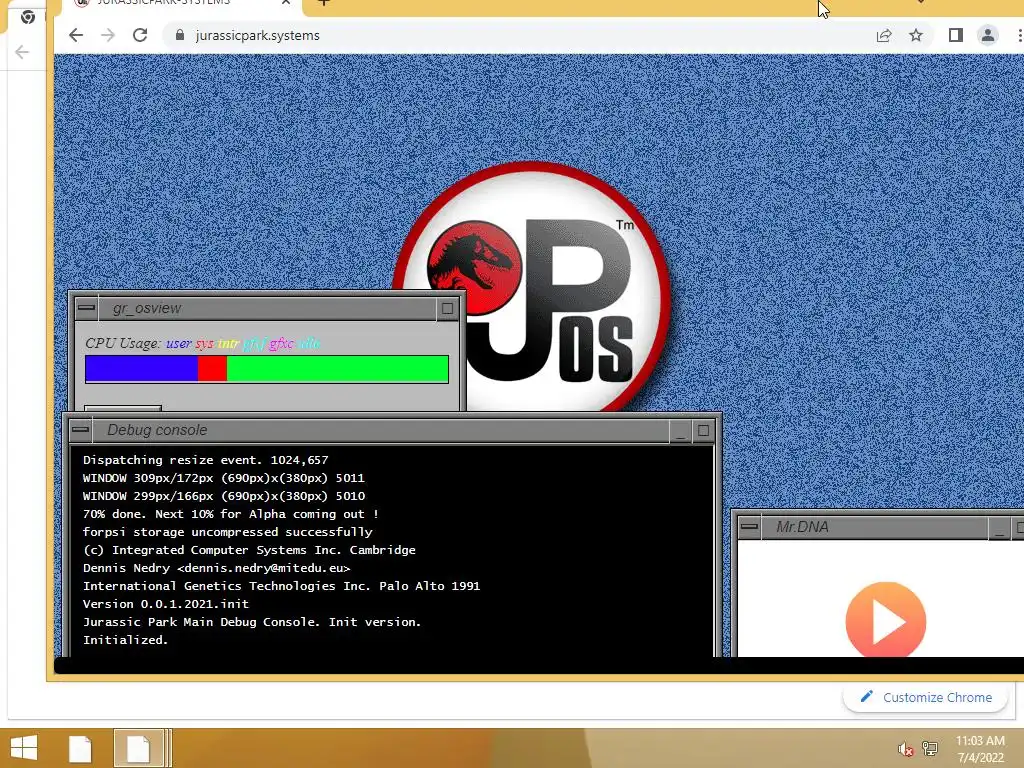The image size is (1024, 768).
Task: Open the Chrome profile avatar
Action: tap(987, 35)
